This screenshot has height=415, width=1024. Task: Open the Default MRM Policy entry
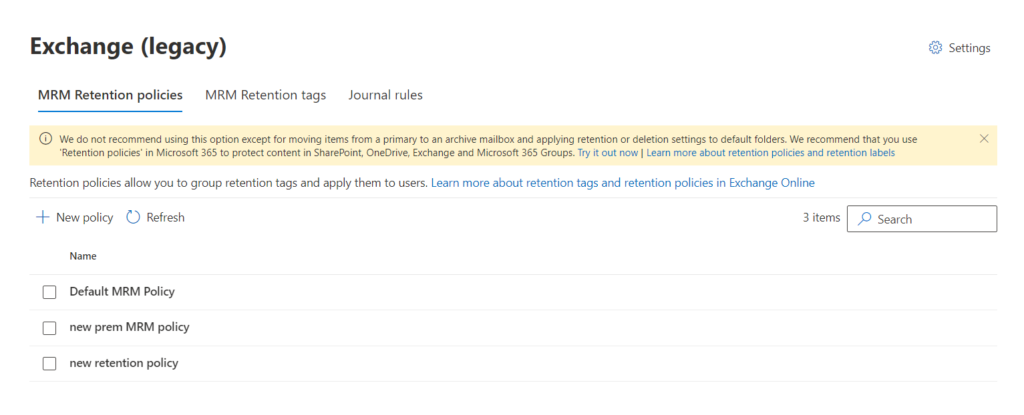pyautogui.click(x=122, y=291)
